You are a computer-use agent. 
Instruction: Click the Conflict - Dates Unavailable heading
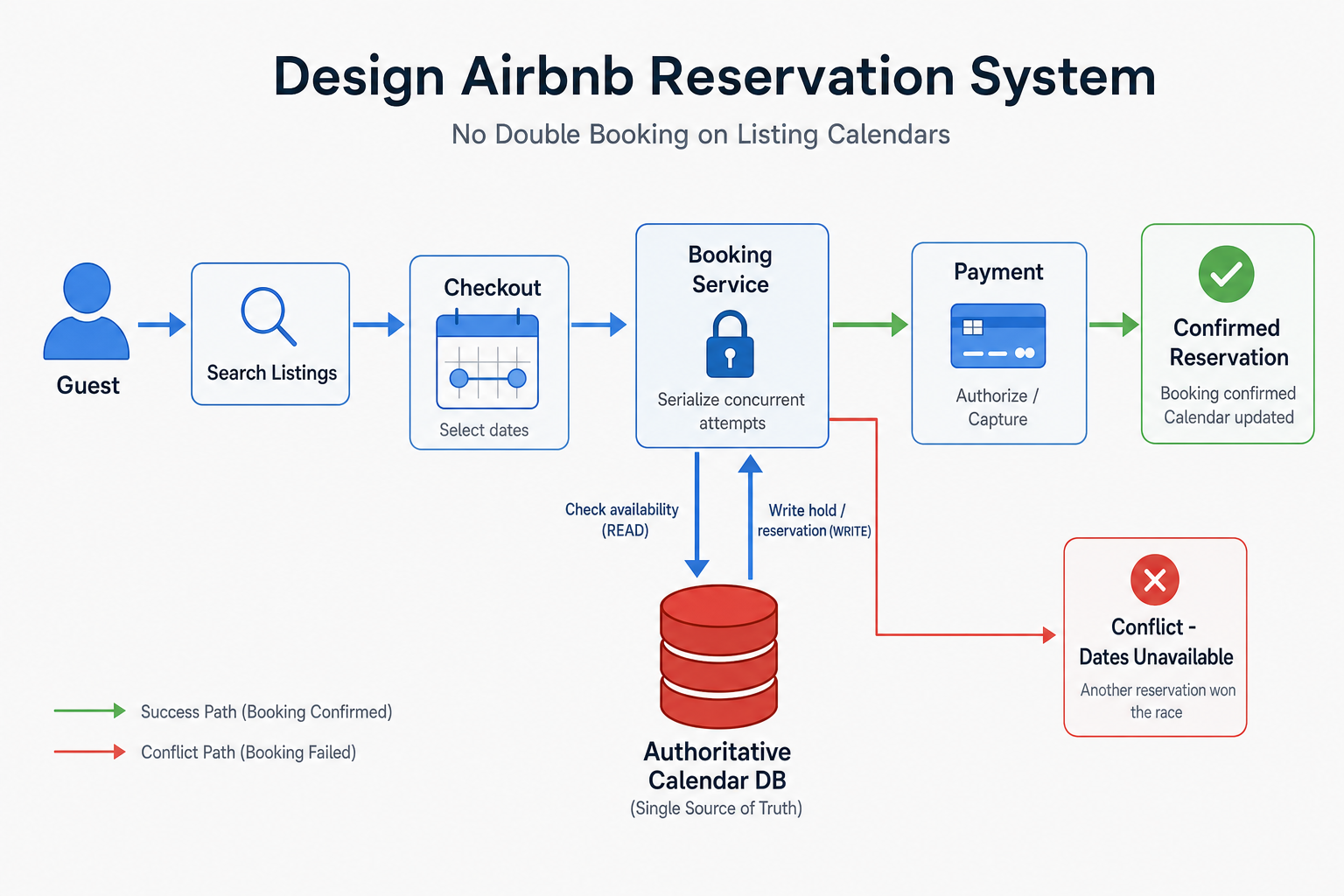[1156, 641]
